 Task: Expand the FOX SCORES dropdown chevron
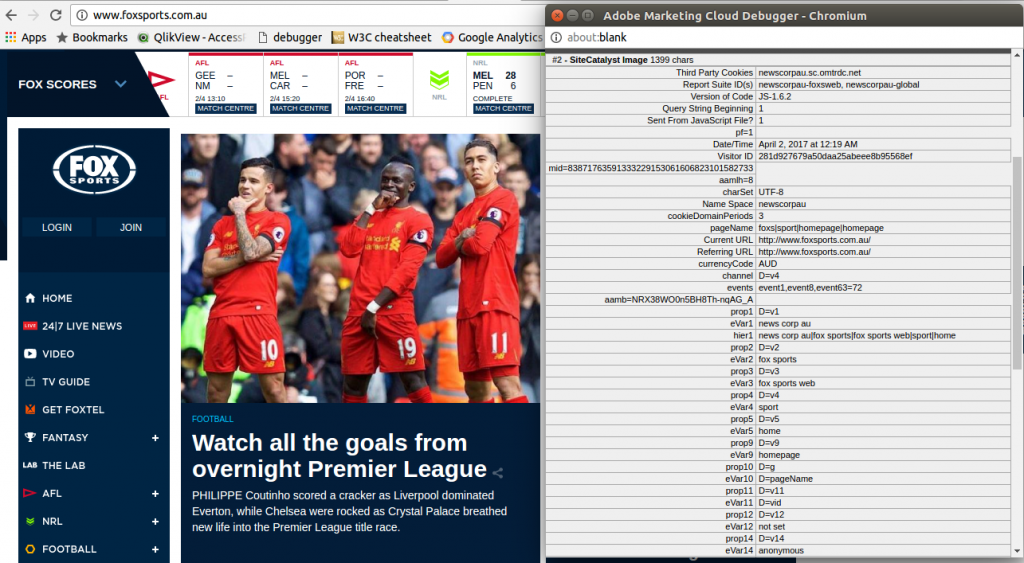point(121,84)
